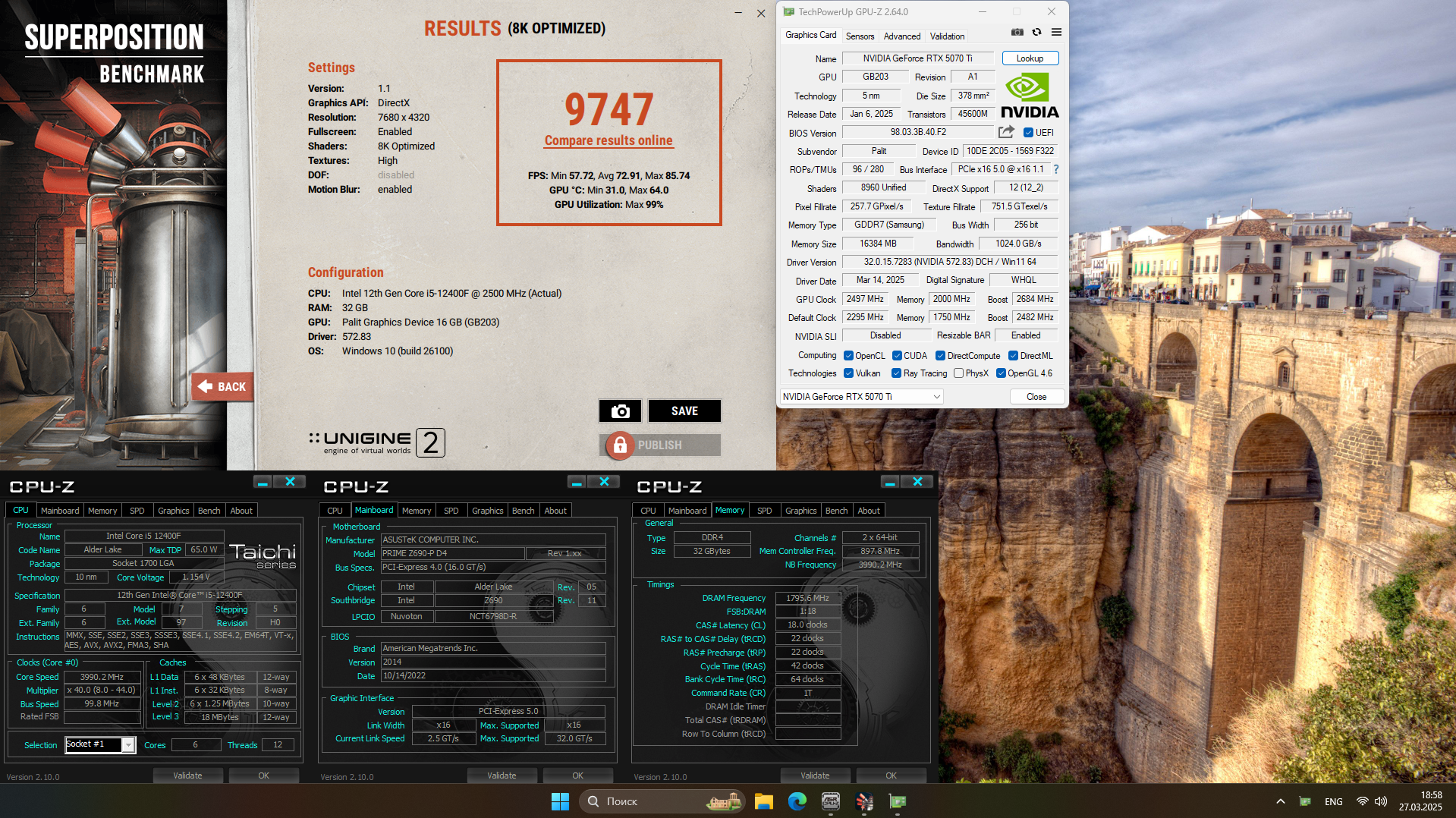Click the GPU Clock 2497 MHz value
This screenshot has width=1456, height=818.
tap(865, 299)
